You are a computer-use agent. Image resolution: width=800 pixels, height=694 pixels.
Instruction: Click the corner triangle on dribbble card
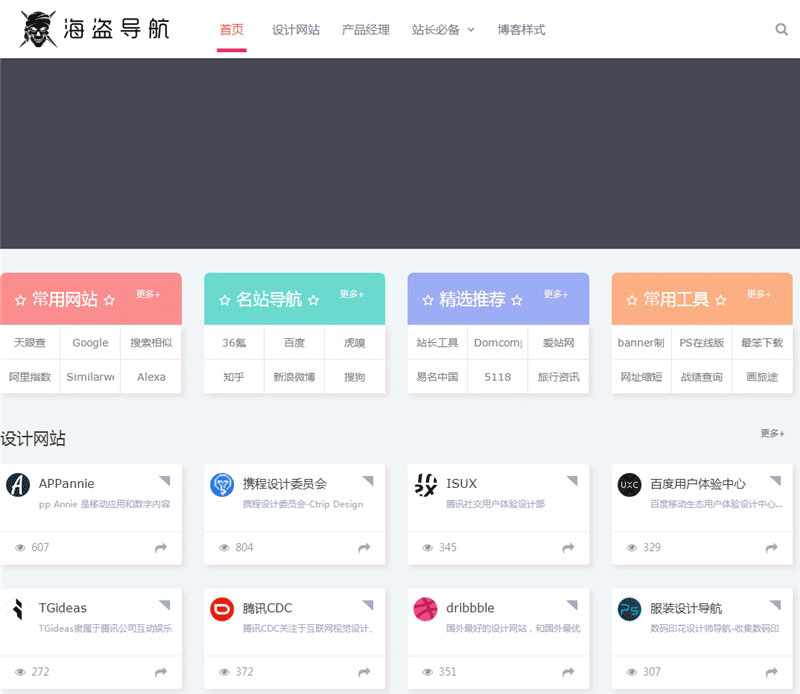tap(572, 605)
